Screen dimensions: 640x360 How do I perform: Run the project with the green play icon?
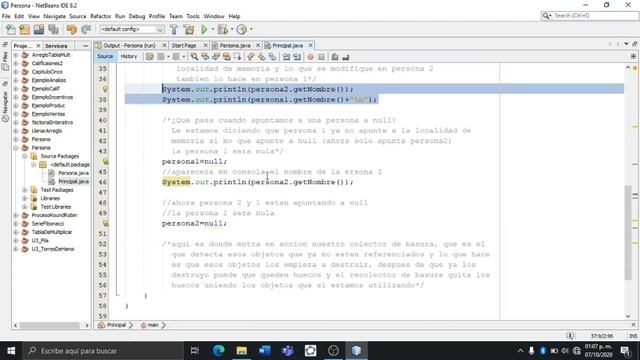tap(204, 29)
